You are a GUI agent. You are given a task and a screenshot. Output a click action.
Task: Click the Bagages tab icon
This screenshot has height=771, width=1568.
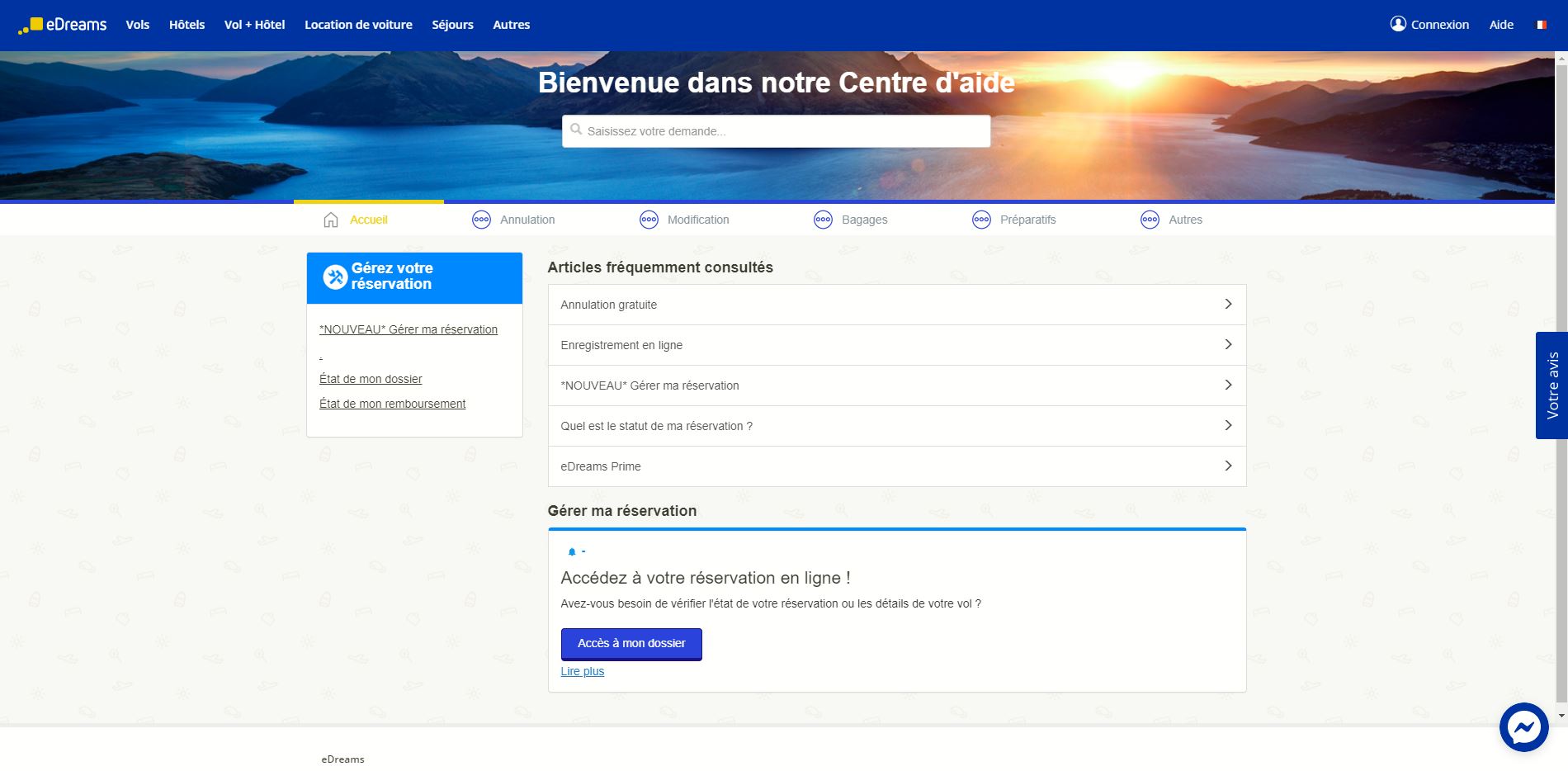click(x=823, y=220)
